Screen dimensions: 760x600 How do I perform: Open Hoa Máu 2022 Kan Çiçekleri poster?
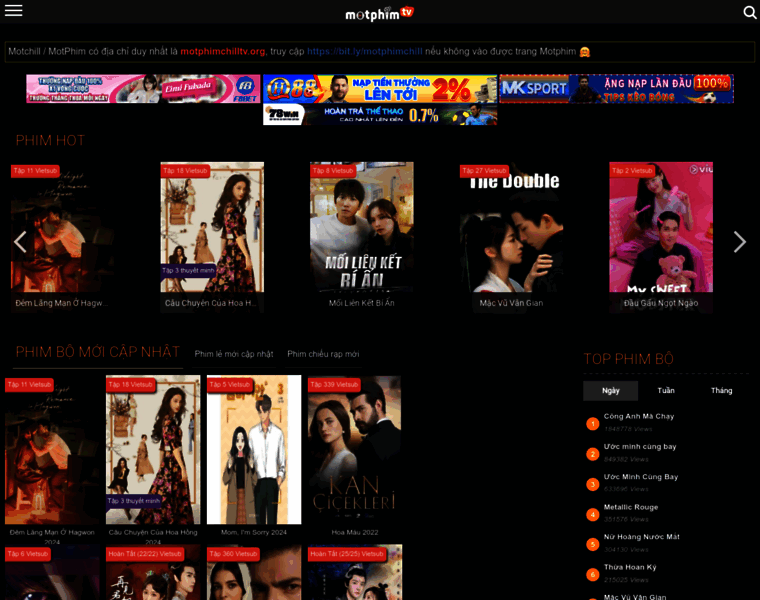click(x=355, y=450)
